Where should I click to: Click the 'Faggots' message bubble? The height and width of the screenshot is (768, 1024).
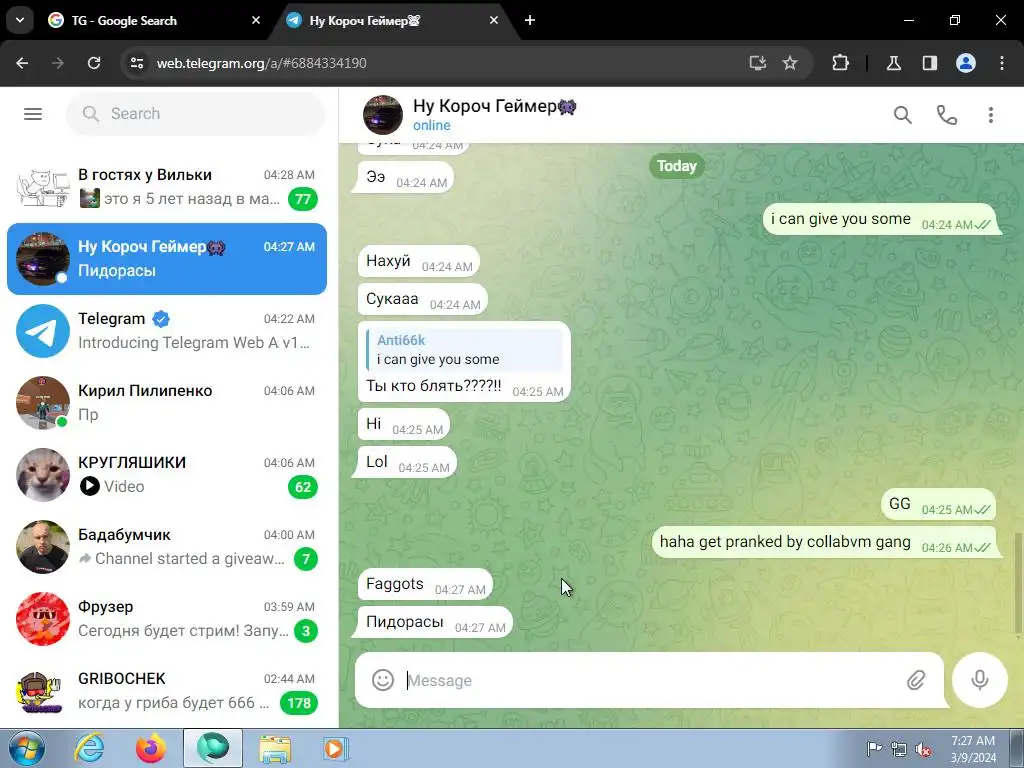pyautogui.click(x=425, y=584)
